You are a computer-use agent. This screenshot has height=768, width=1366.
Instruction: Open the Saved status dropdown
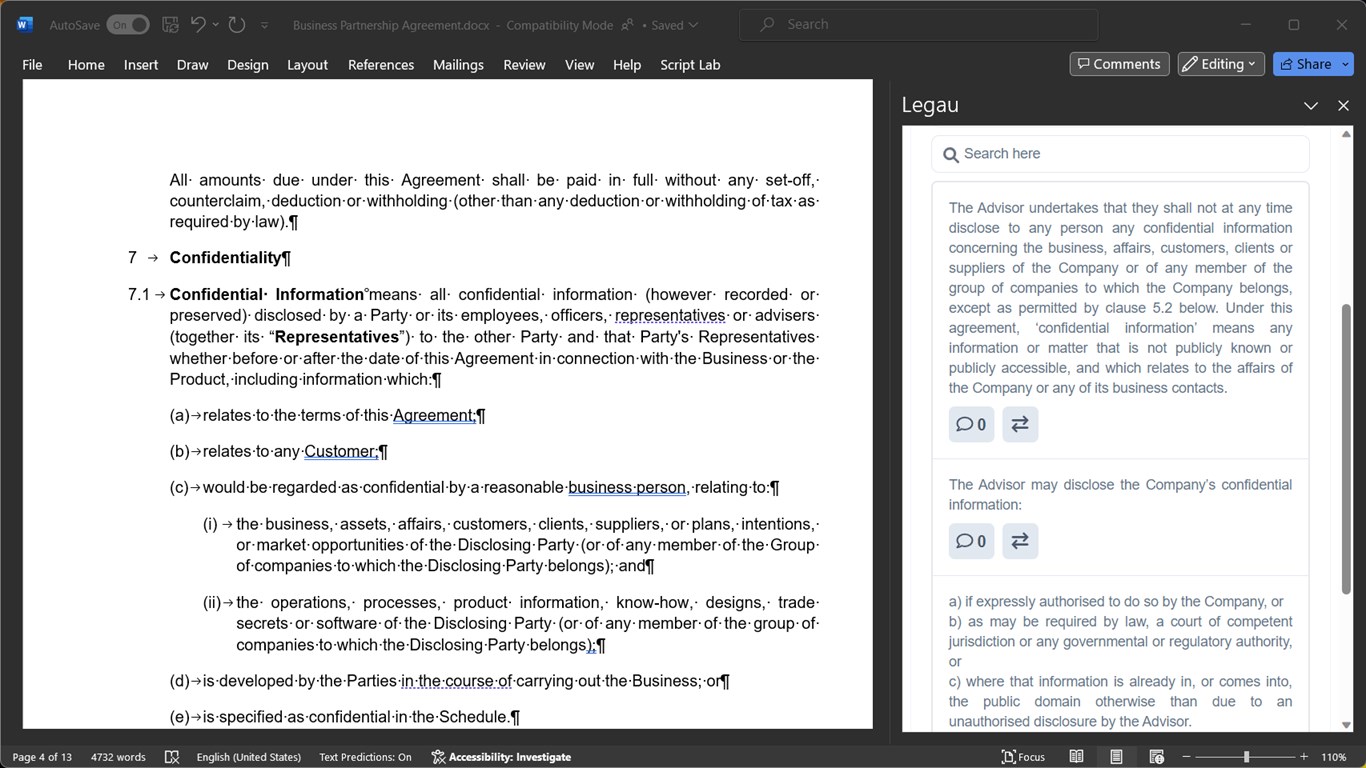pos(675,25)
